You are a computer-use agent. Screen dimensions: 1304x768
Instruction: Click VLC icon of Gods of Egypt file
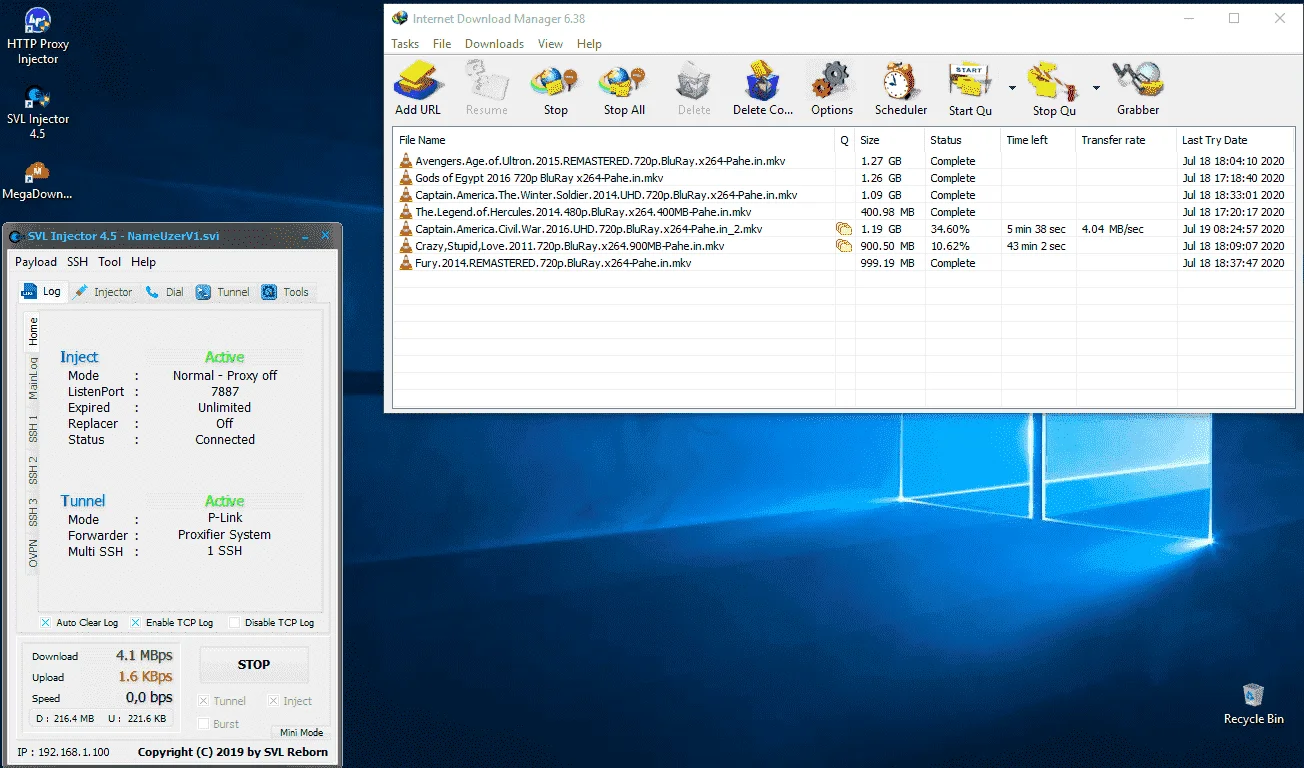[x=405, y=178]
